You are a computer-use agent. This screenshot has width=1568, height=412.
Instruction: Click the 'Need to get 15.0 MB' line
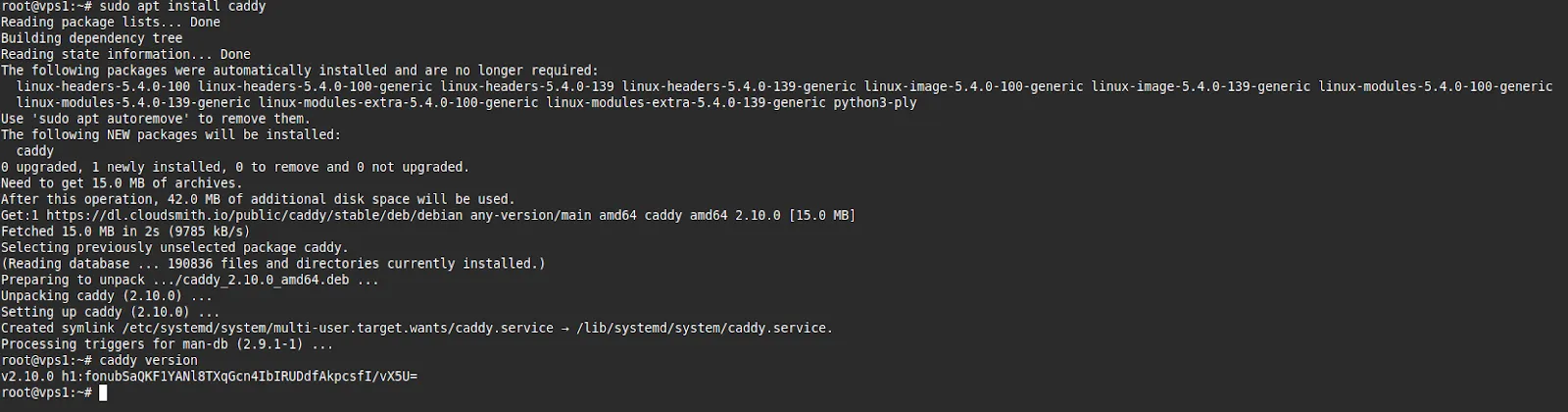tap(121, 183)
